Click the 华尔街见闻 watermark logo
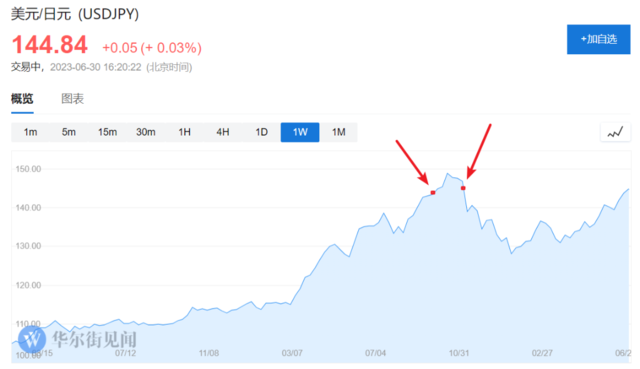Viewport: 640px width, 369px height. click(x=78, y=340)
